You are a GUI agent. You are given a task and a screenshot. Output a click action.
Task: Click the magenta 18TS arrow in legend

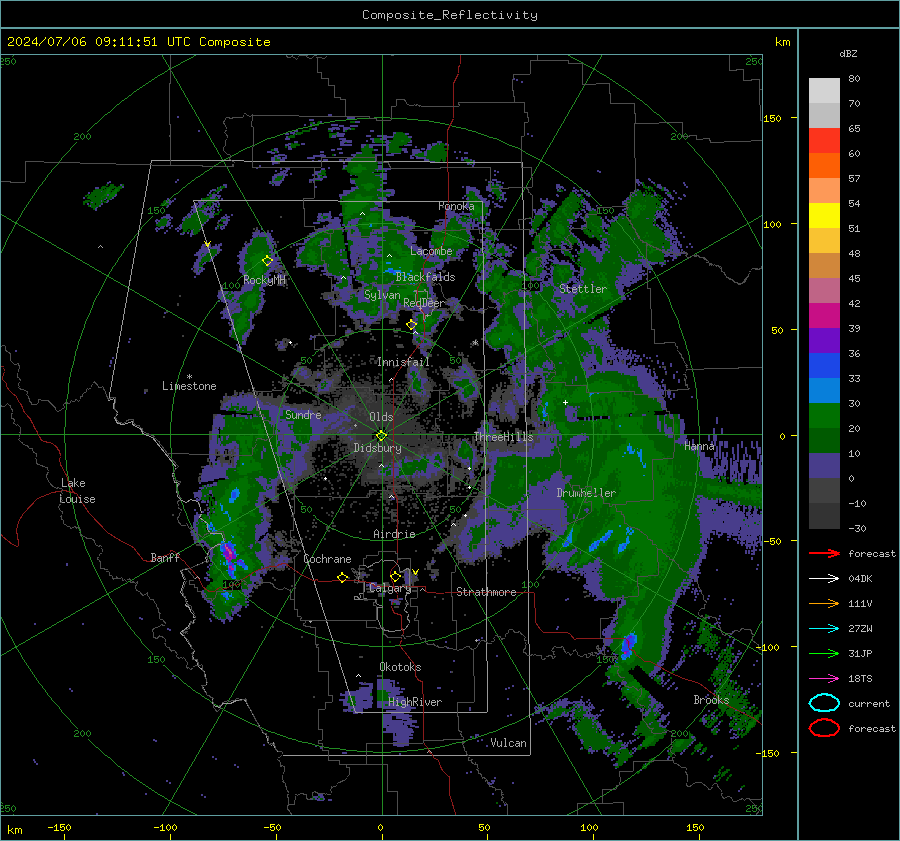(824, 679)
